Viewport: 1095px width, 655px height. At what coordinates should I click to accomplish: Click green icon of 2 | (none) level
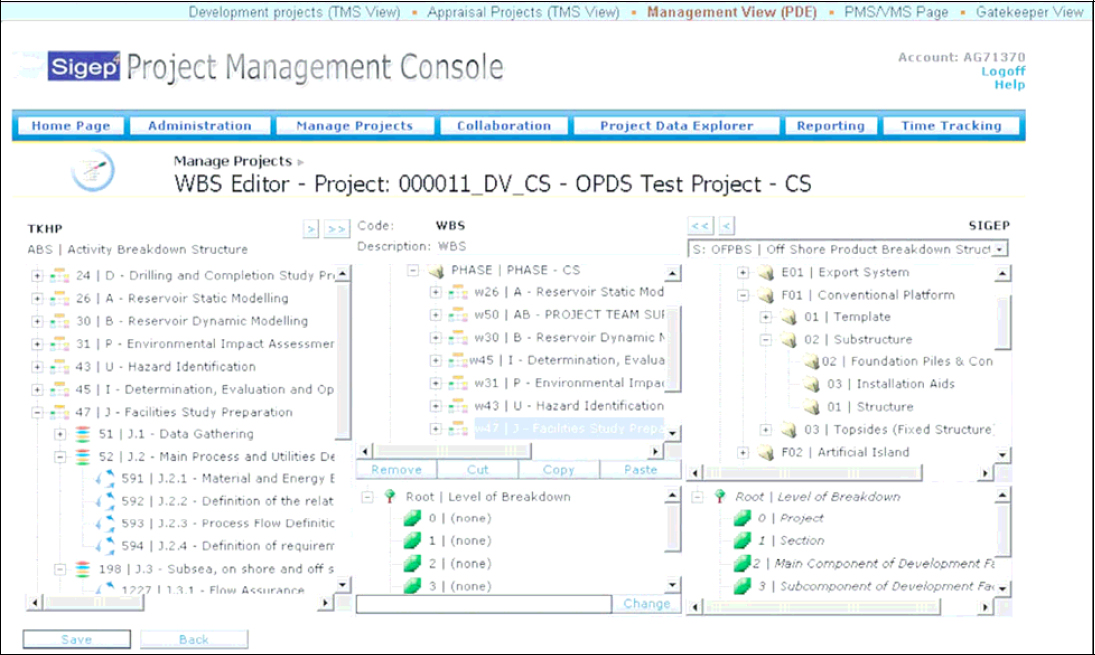(x=413, y=564)
